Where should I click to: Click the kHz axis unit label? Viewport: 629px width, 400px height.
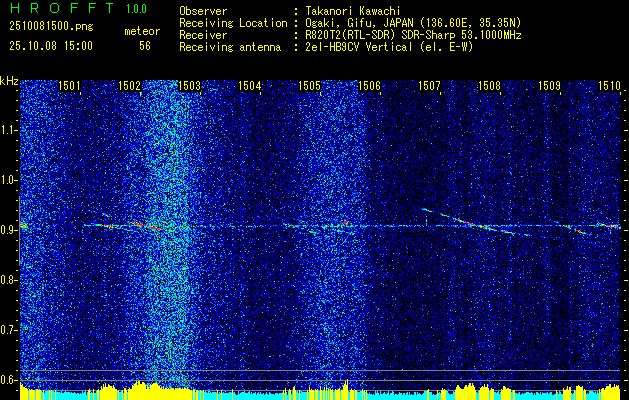click(x=9, y=81)
